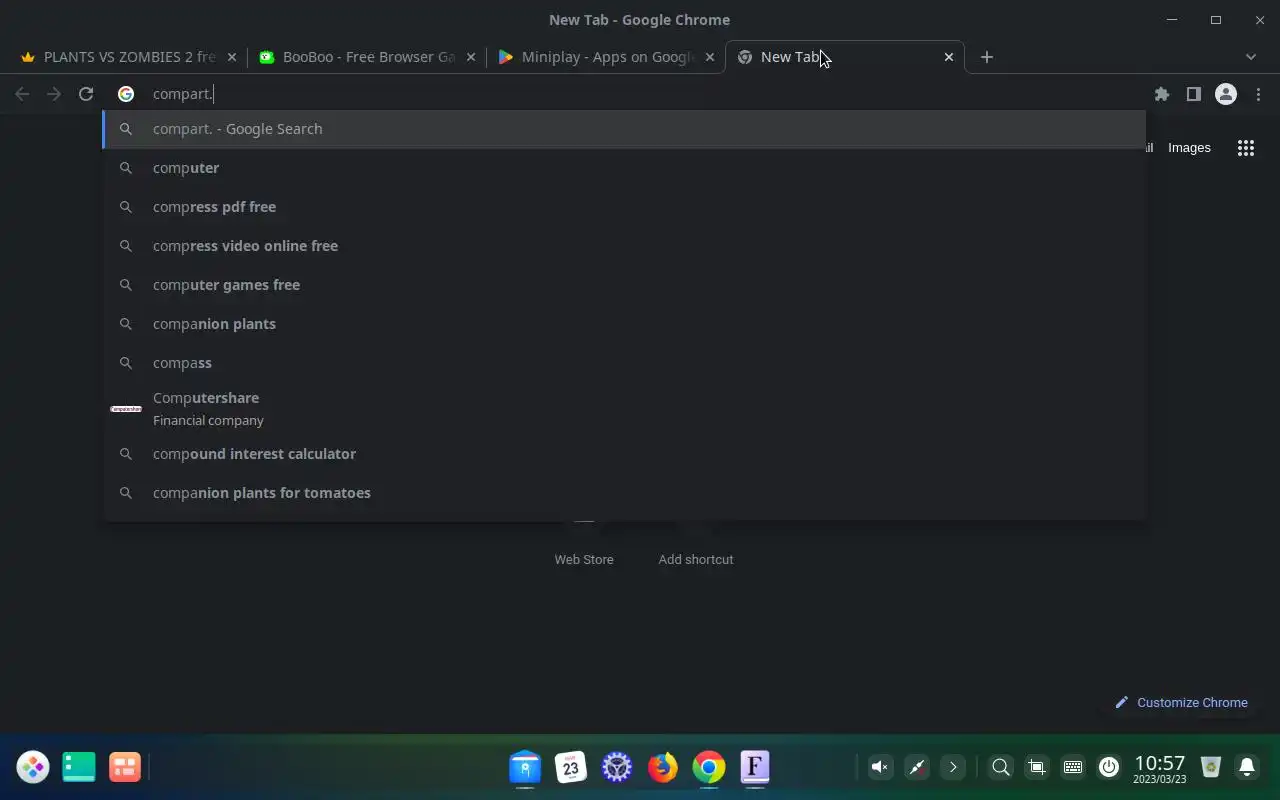Expand the tab search chevron
Viewport: 1280px width, 800px height.
coord(1250,57)
